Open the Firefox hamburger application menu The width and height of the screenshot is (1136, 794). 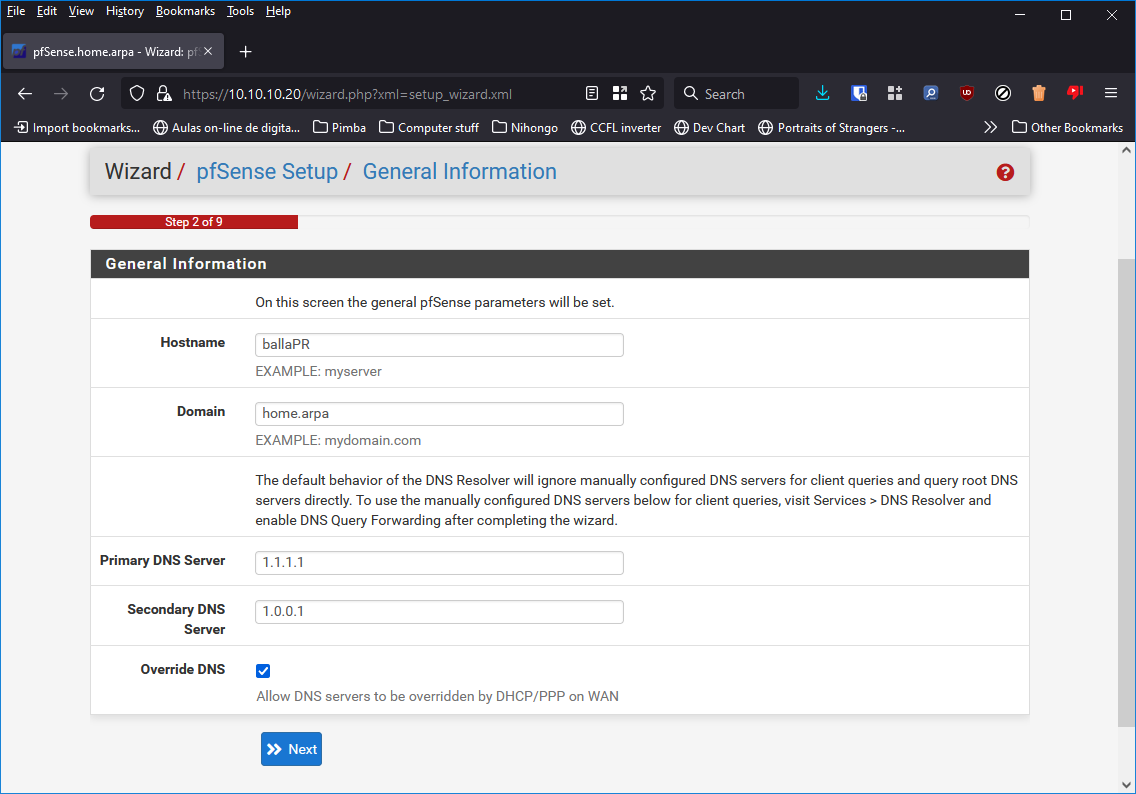(1110, 93)
